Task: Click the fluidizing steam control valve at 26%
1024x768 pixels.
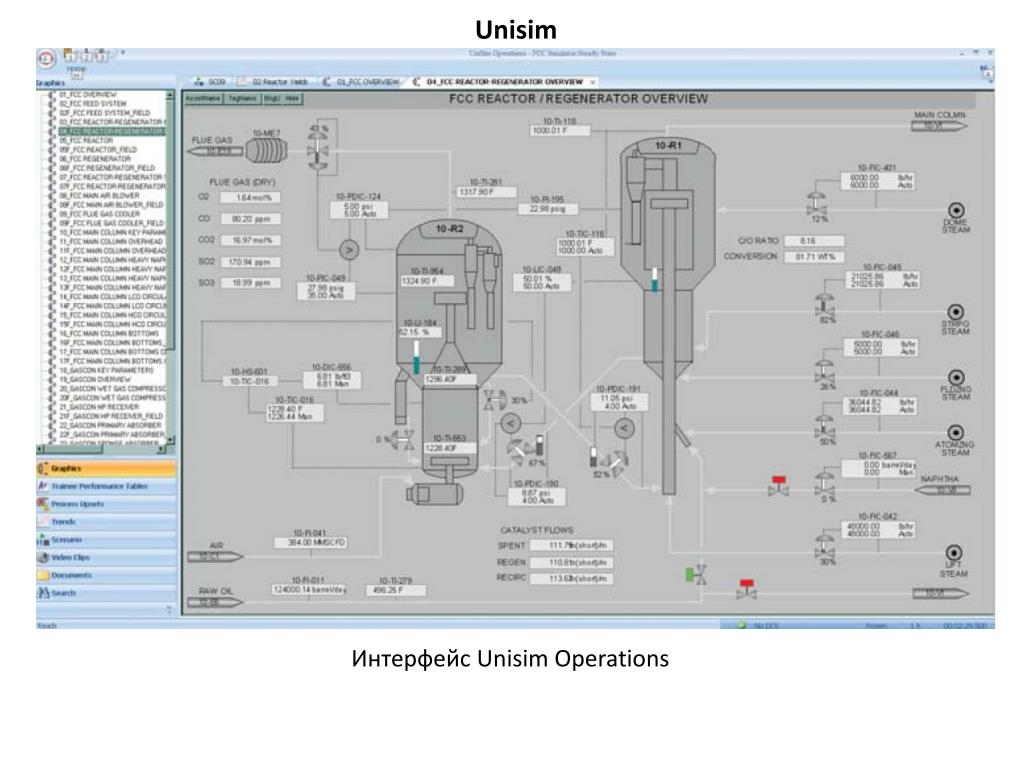Action: 825,371
